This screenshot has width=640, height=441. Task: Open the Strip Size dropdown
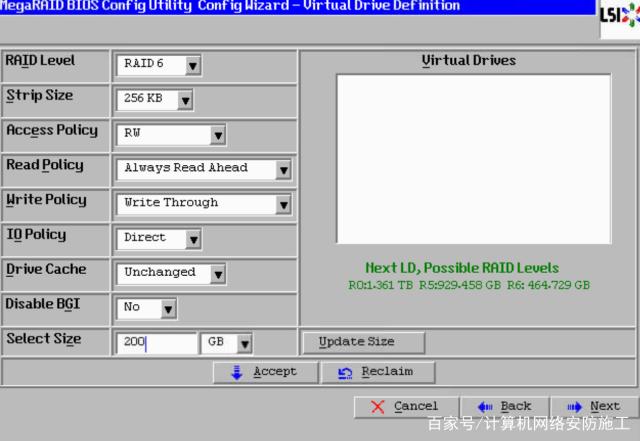[x=155, y=100]
